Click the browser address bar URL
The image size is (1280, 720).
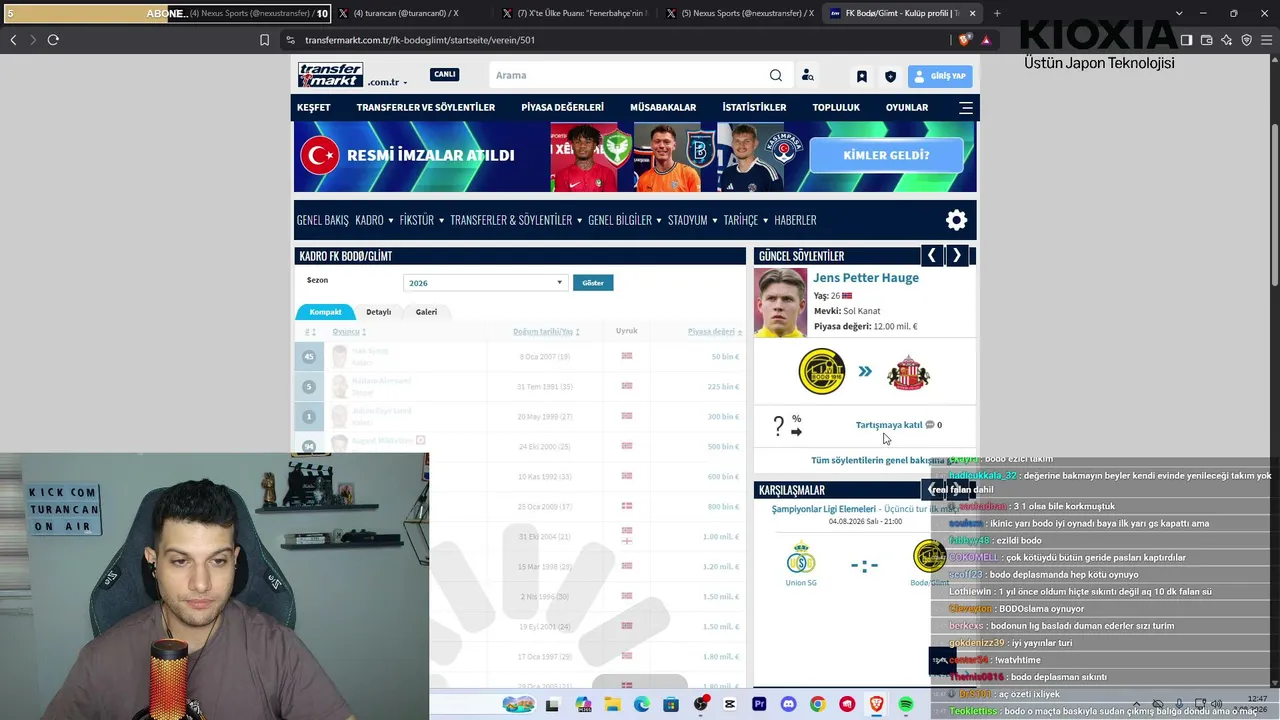tap(420, 40)
